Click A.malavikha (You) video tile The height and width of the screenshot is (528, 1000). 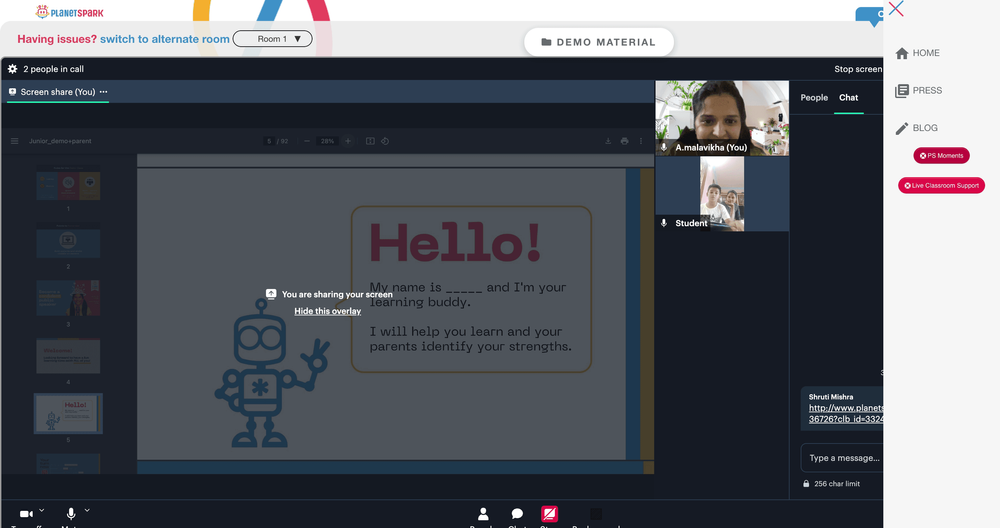722,118
